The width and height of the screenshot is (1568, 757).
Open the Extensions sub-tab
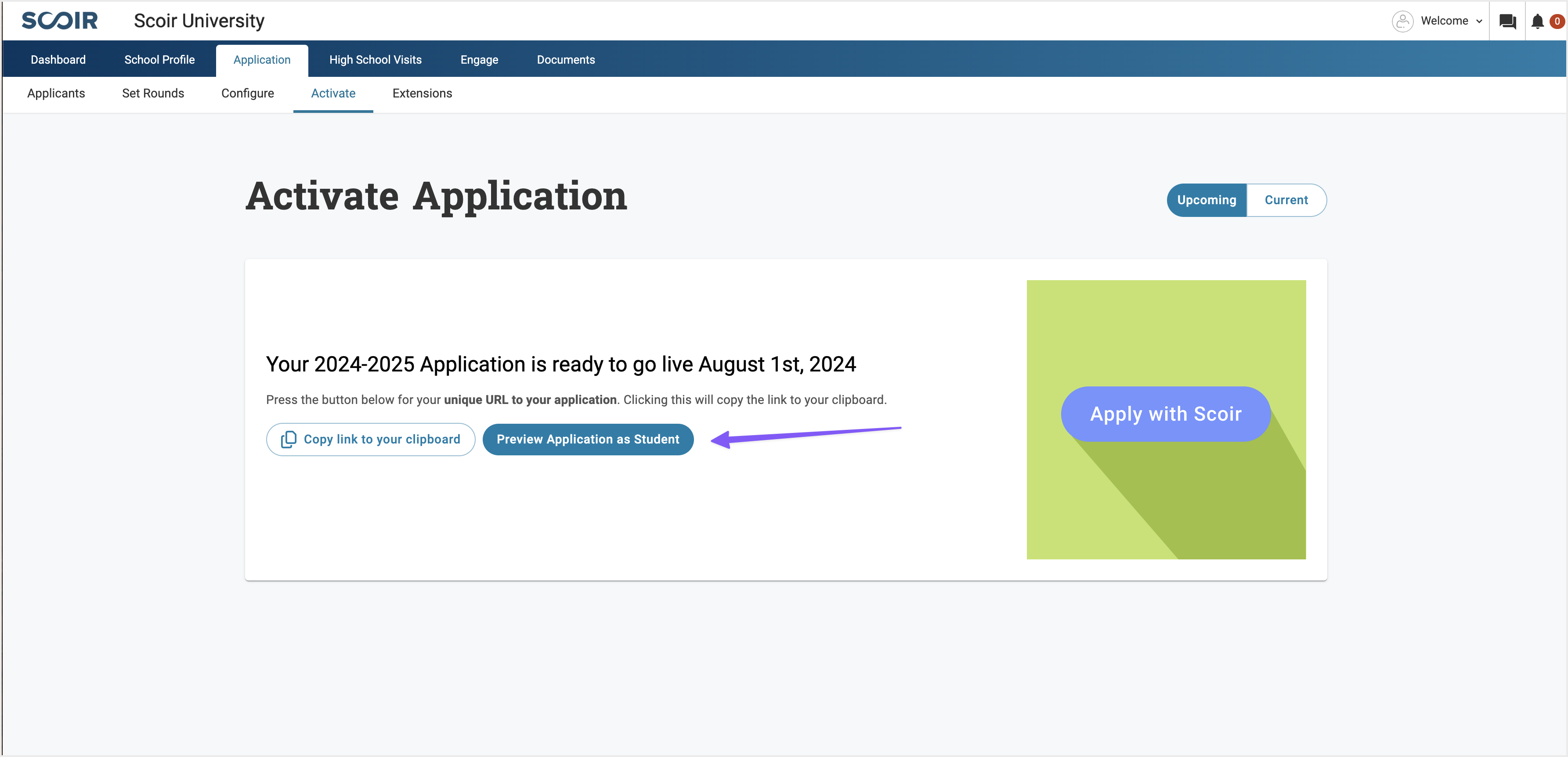(x=422, y=93)
